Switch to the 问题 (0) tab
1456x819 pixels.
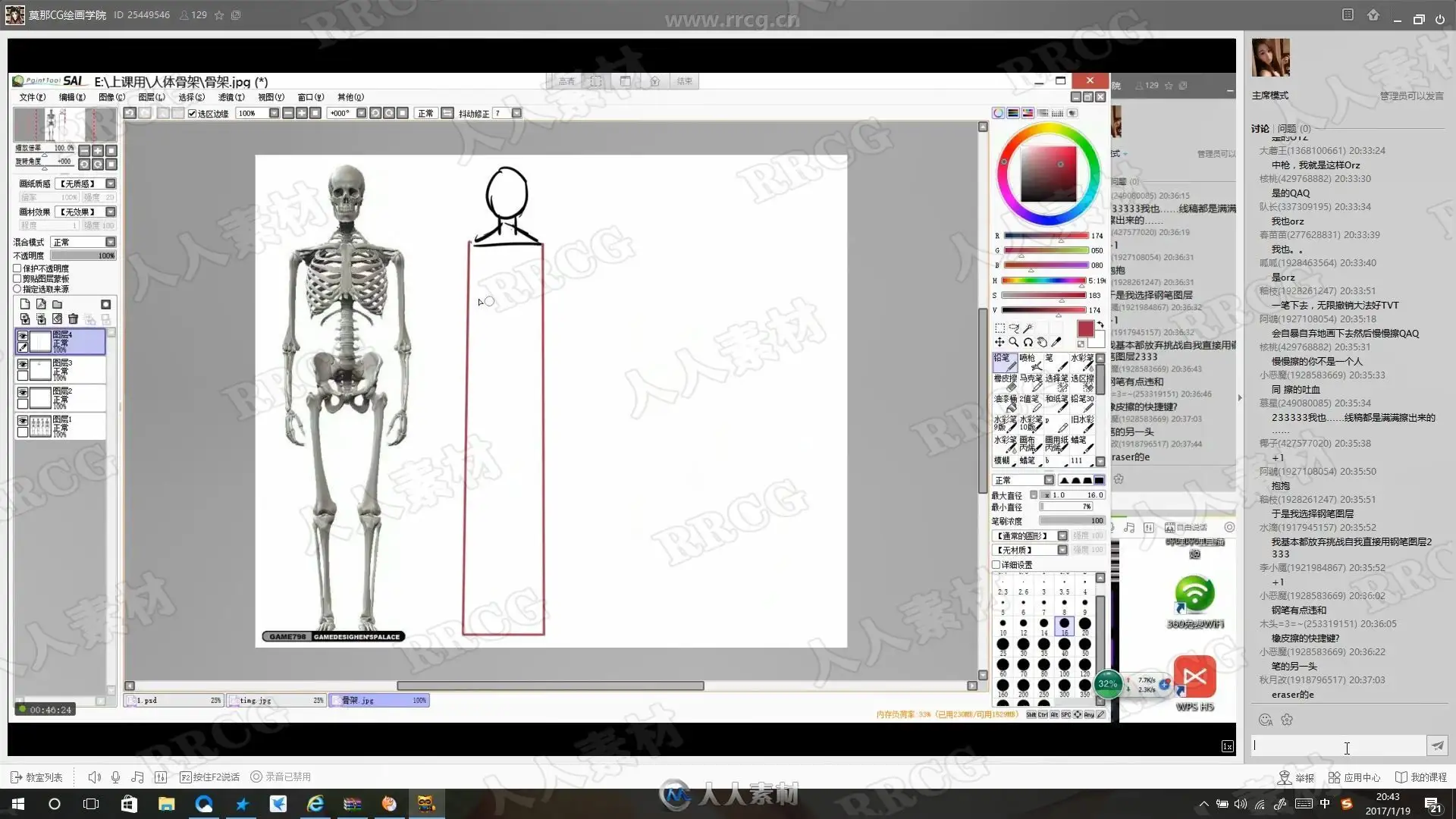[x=1294, y=129]
